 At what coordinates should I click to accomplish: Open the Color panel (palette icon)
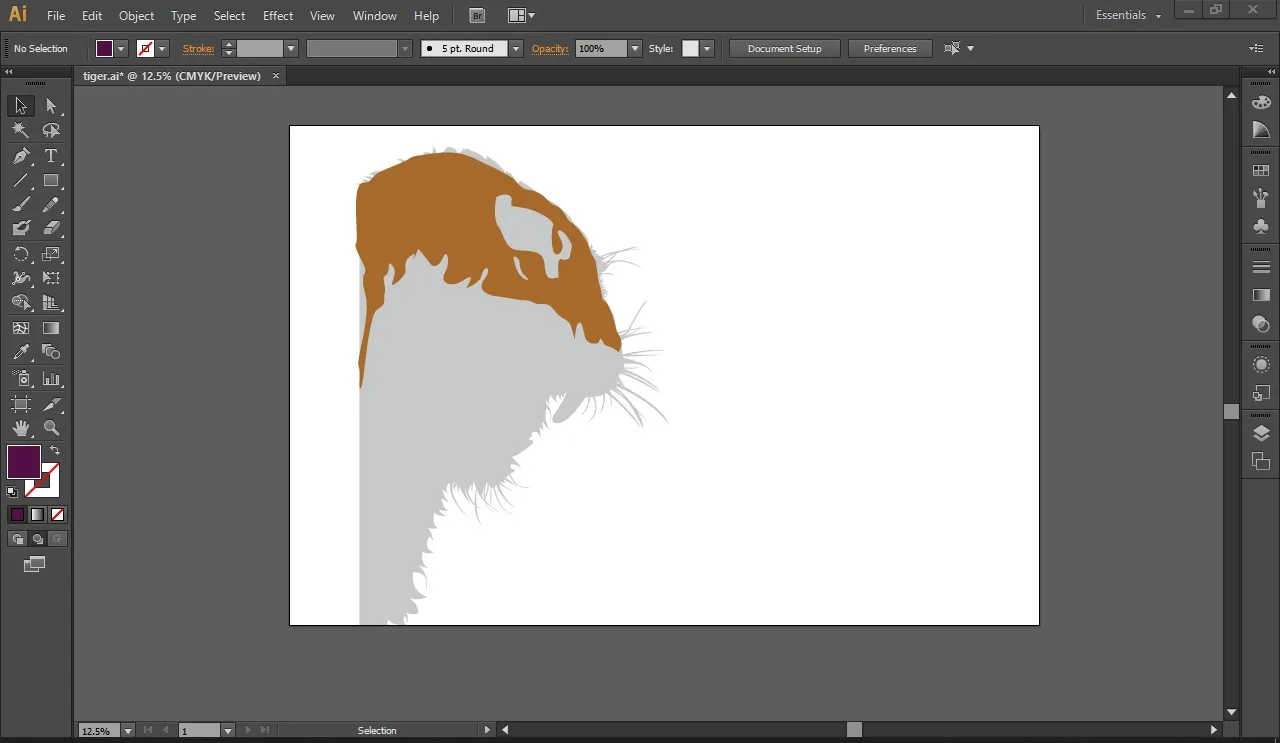tap(1261, 102)
